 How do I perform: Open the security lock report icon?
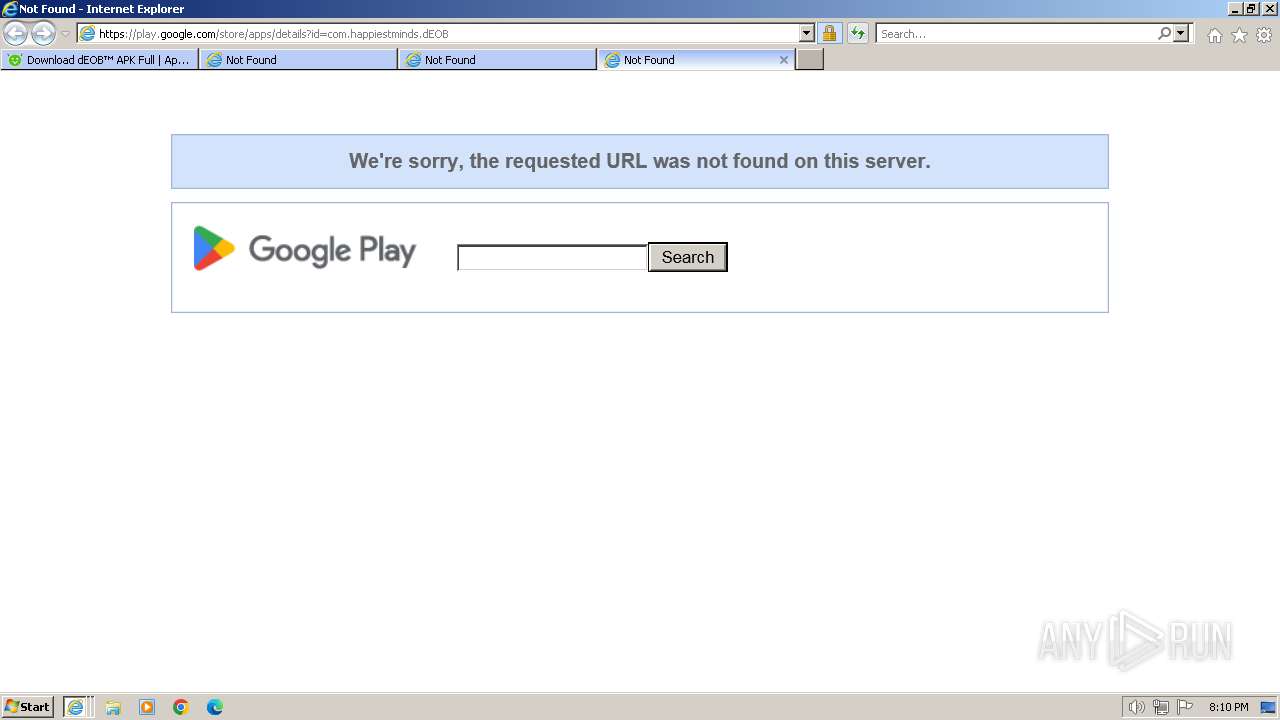(x=829, y=33)
